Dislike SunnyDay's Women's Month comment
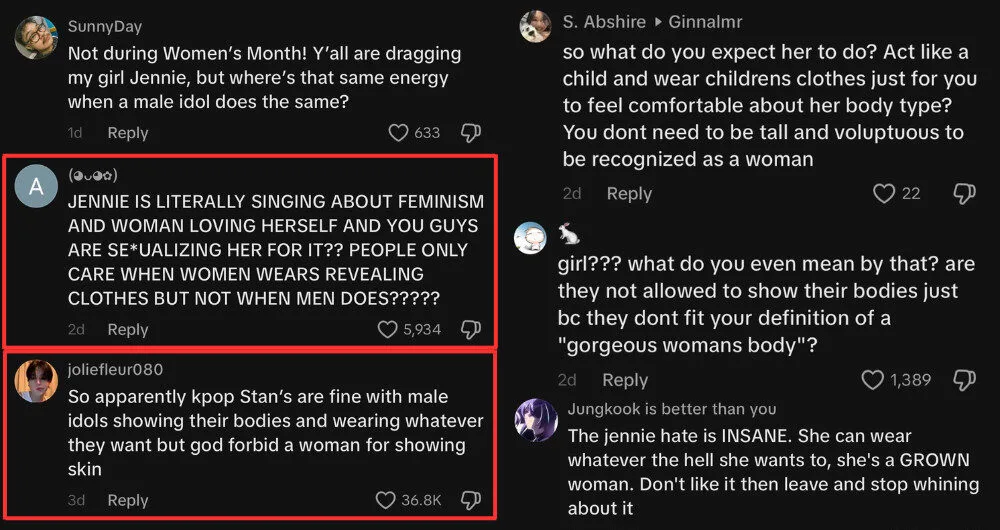Screen dimensions: 1000x530 [471, 133]
